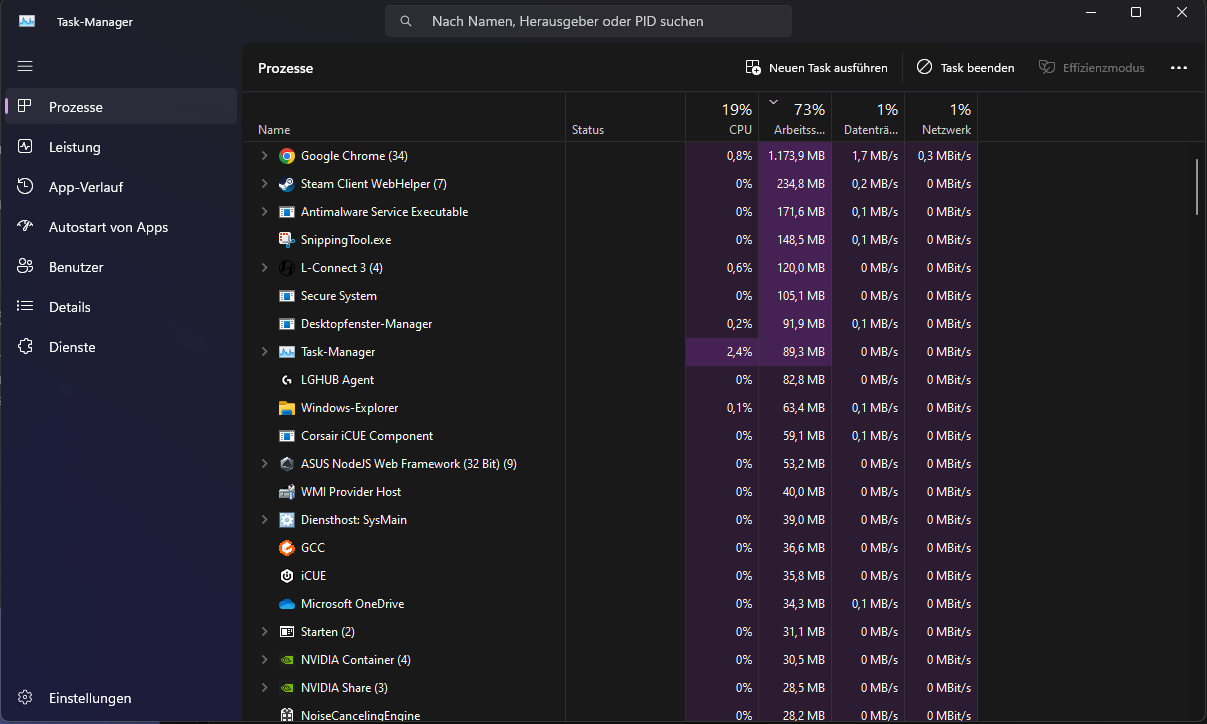The height and width of the screenshot is (724, 1207).
Task: Click the Microsoft OneDrive cloud icon
Action: (287, 604)
